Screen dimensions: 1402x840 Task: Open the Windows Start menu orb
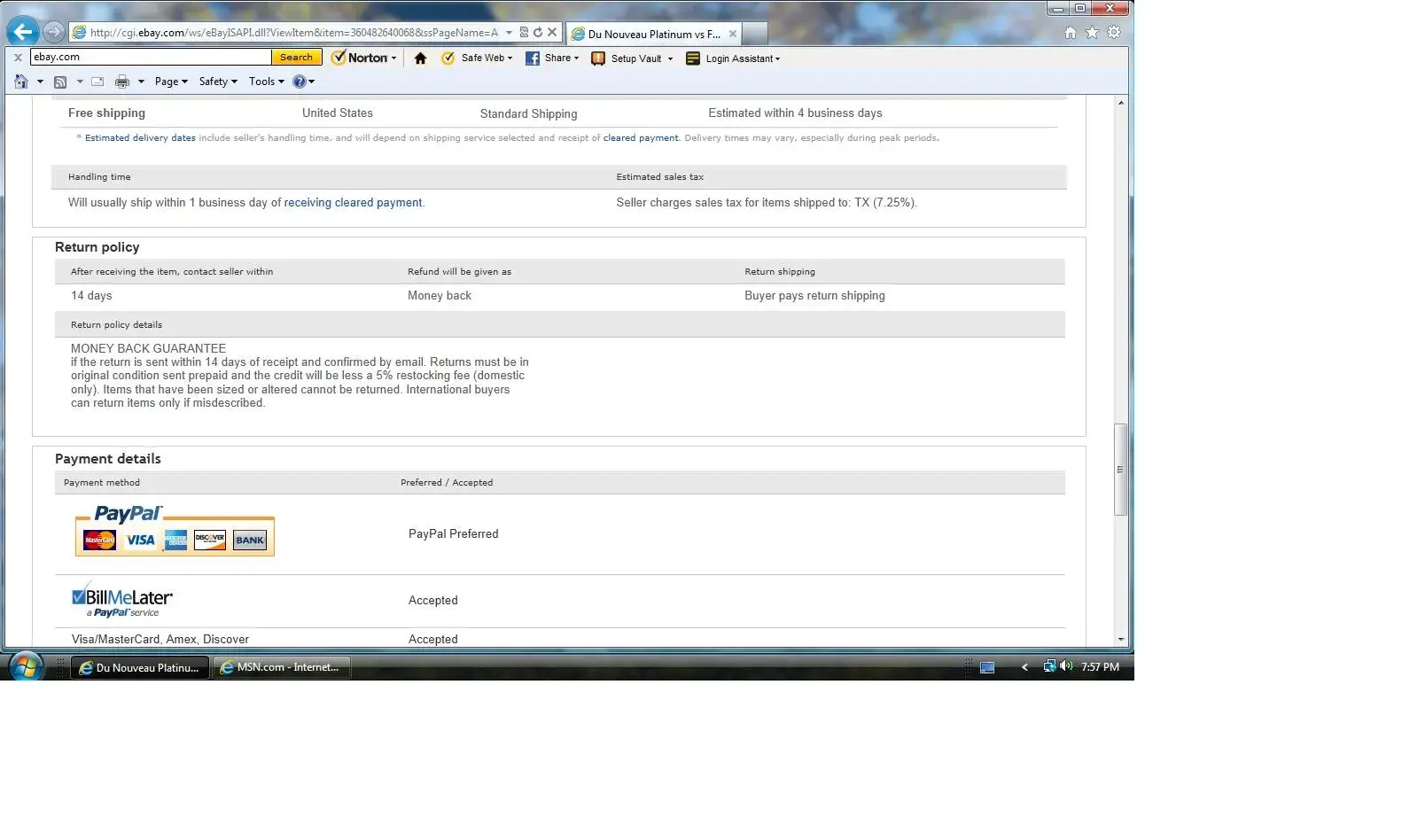coord(26,666)
